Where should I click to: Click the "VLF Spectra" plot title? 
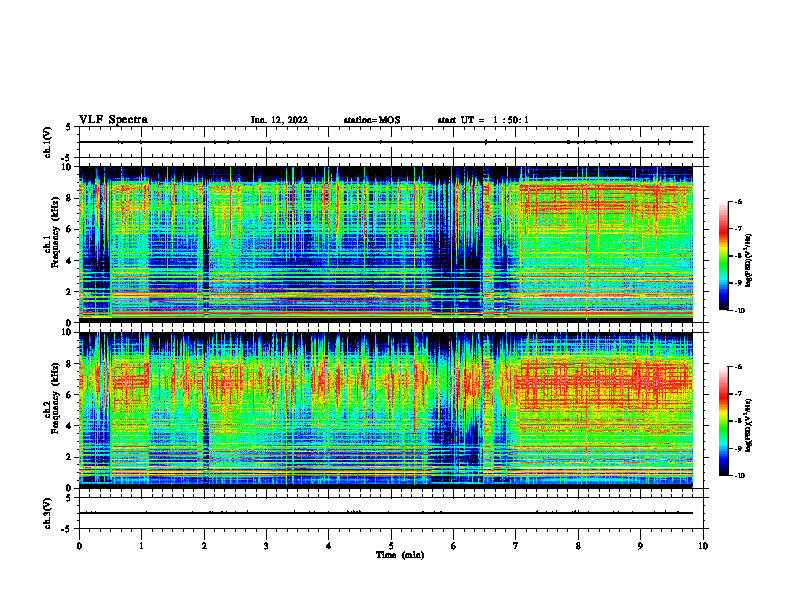click(113, 120)
